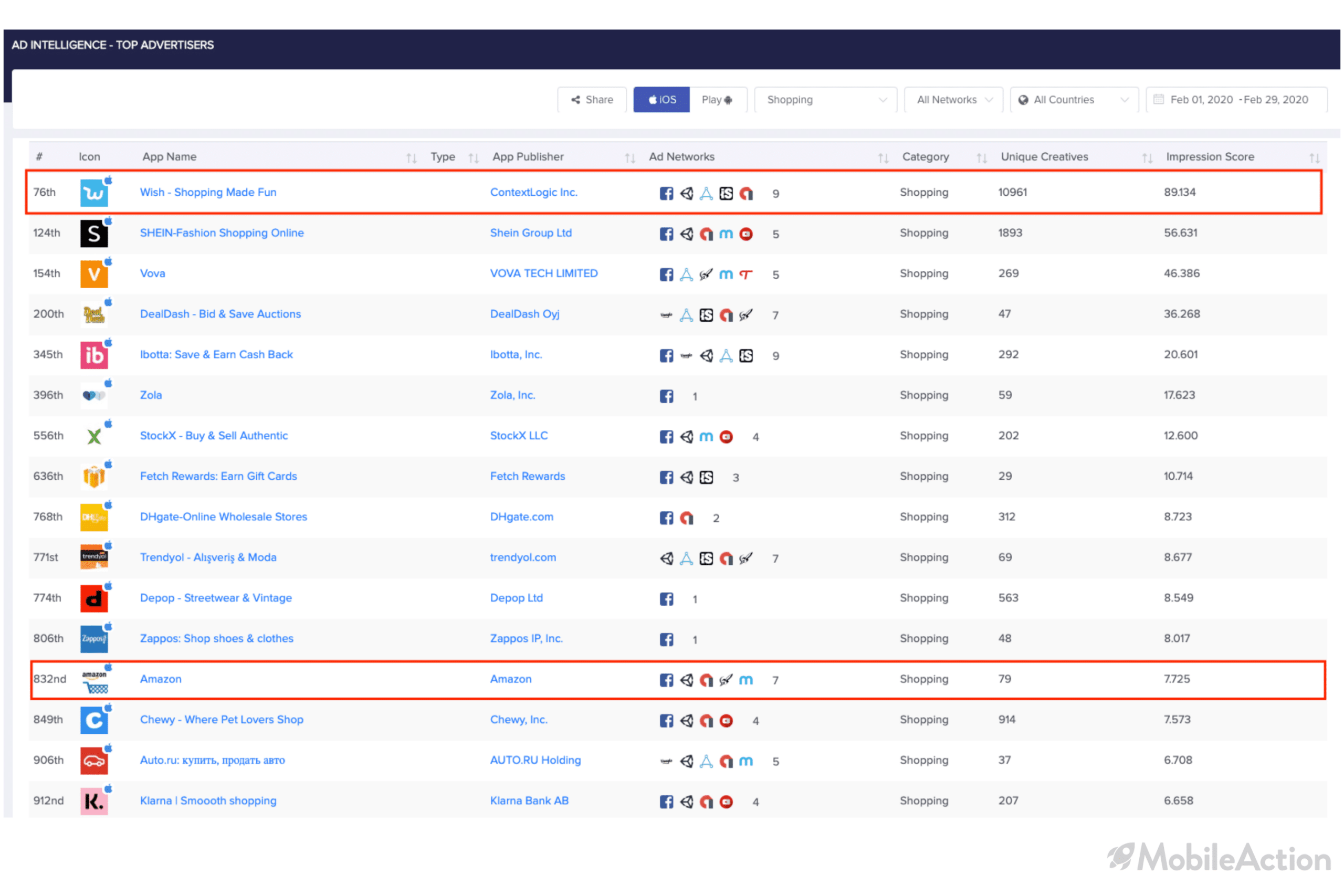The width and height of the screenshot is (1344, 896).
Task: Open AUTO.RU Holding publisher link
Action: 535,761
